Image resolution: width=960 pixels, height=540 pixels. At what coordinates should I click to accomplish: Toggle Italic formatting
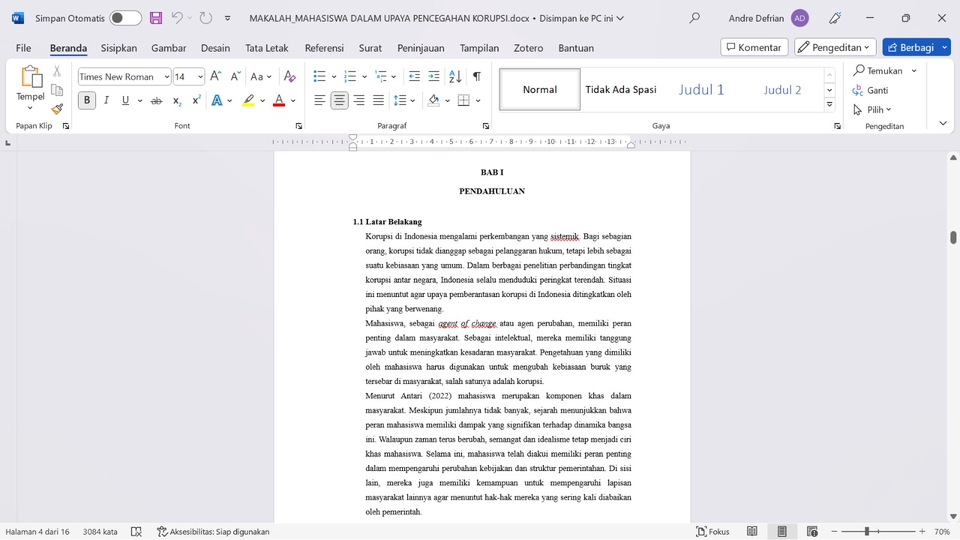click(106, 100)
